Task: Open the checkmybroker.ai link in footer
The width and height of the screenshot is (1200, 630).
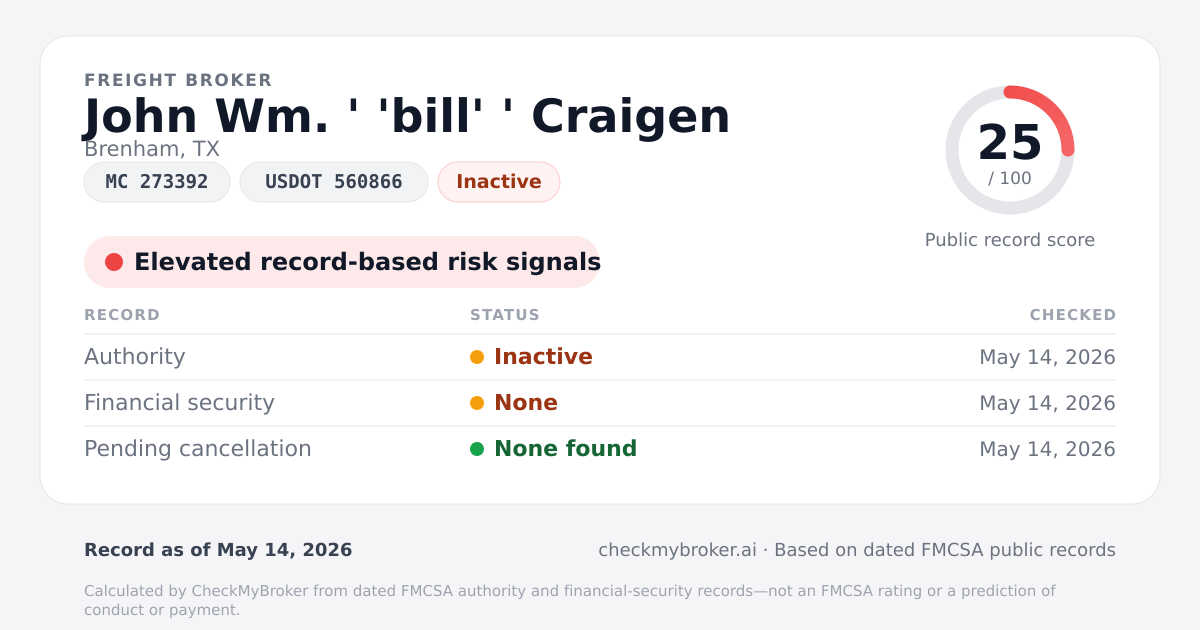Action: click(677, 550)
